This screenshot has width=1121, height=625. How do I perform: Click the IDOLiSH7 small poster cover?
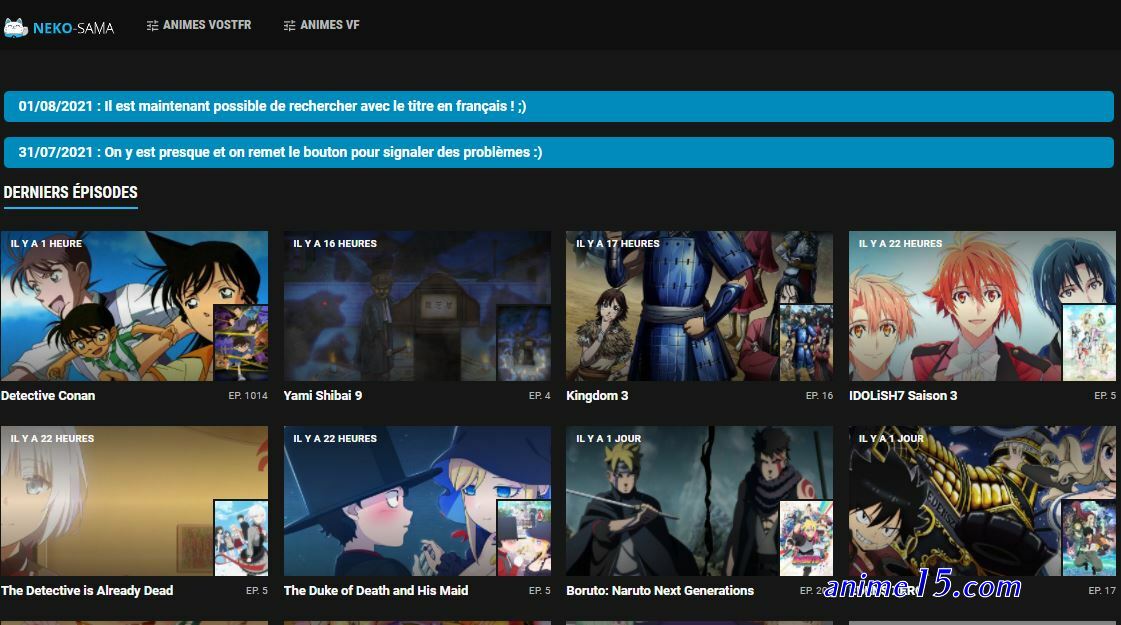(x=1089, y=343)
